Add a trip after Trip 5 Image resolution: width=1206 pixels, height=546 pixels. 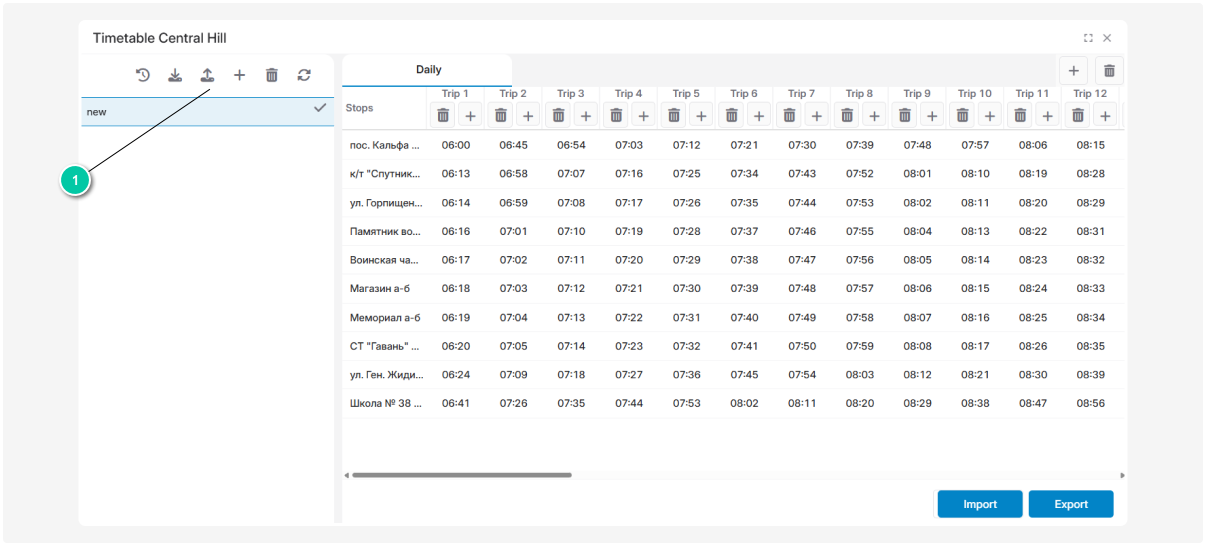pos(701,115)
